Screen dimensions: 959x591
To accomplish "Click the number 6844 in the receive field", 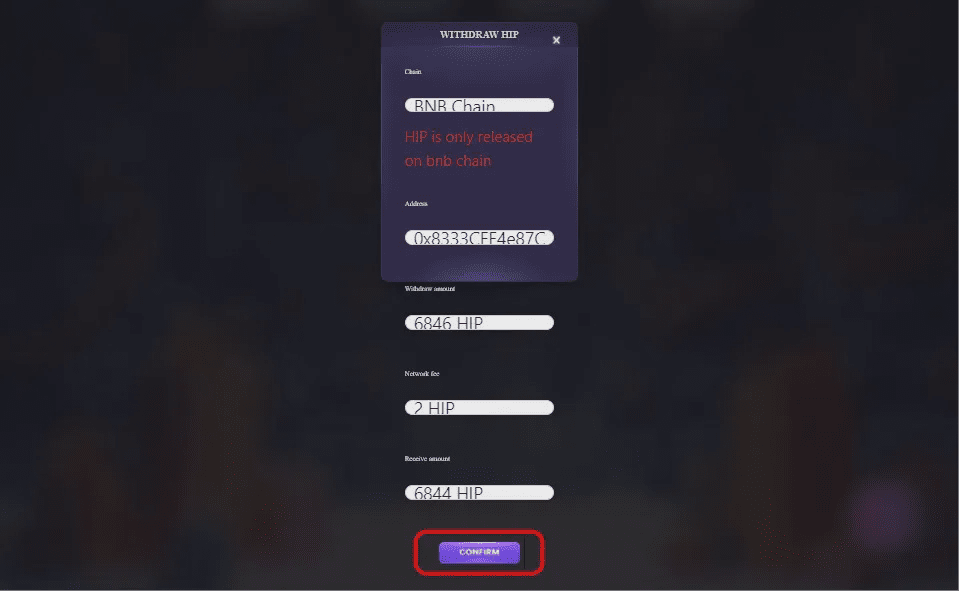I will pyautogui.click(x=433, y=494).
